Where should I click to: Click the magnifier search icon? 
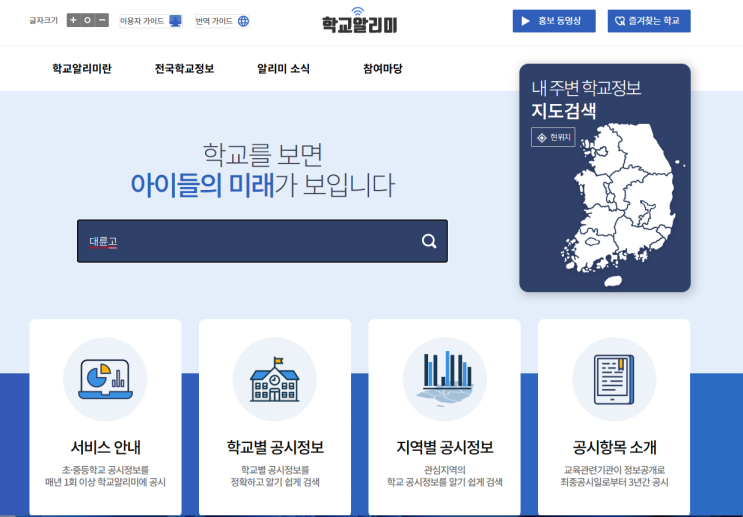pos(429,241)
